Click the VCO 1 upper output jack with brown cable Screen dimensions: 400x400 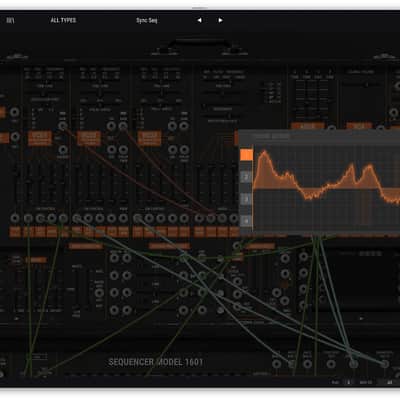[x=63, y=126]
